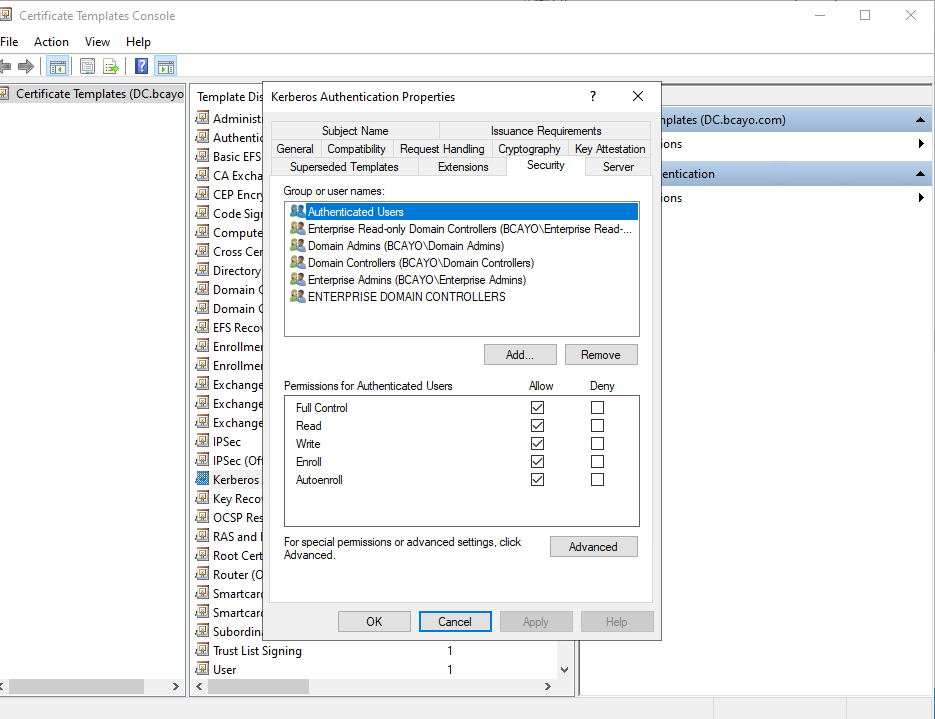Click the blue Help question mark toolbar icon
Image resolution: width=935 pixels, height=719 pixels.
[x=142, y=67]
